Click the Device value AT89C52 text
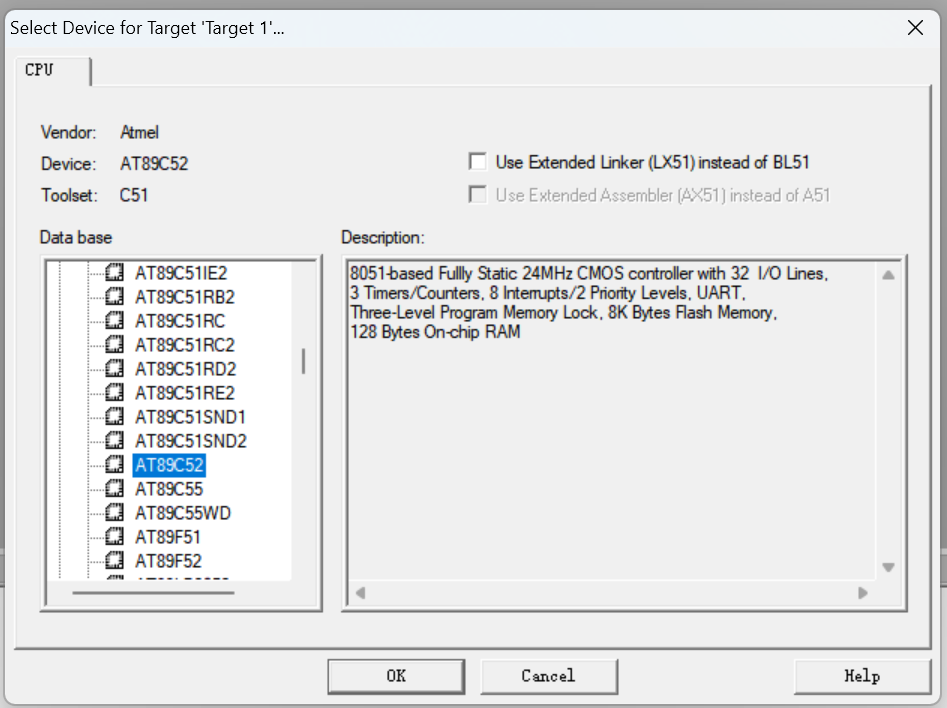 [x=154, y=164]
